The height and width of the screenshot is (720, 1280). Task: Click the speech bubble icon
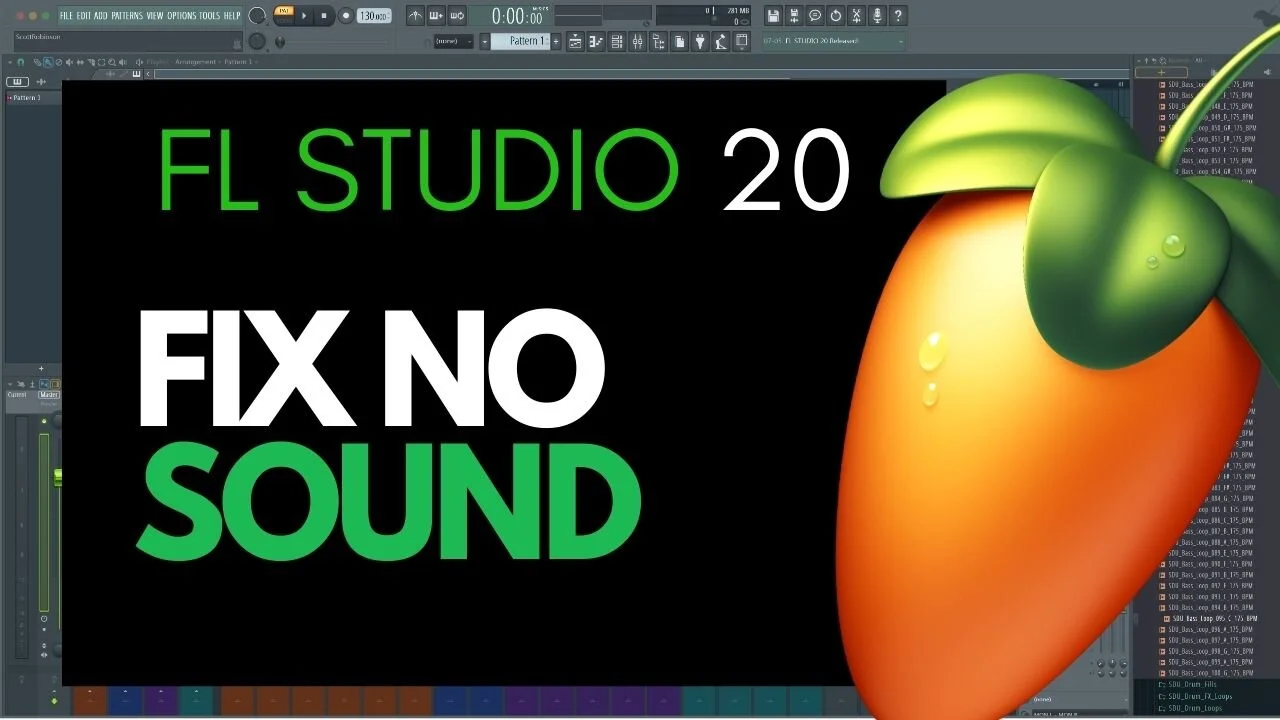pyautogui.click(x=815, y=16)
